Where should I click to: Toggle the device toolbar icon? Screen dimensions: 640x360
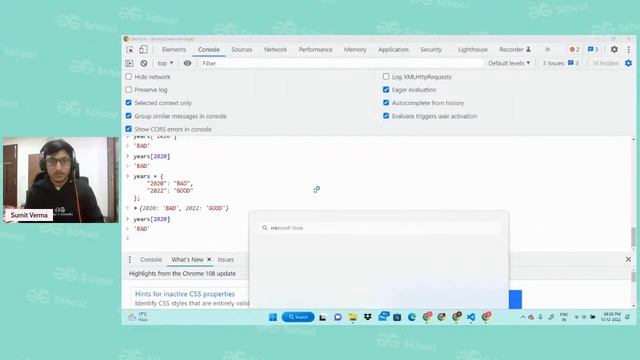(143, 49)
